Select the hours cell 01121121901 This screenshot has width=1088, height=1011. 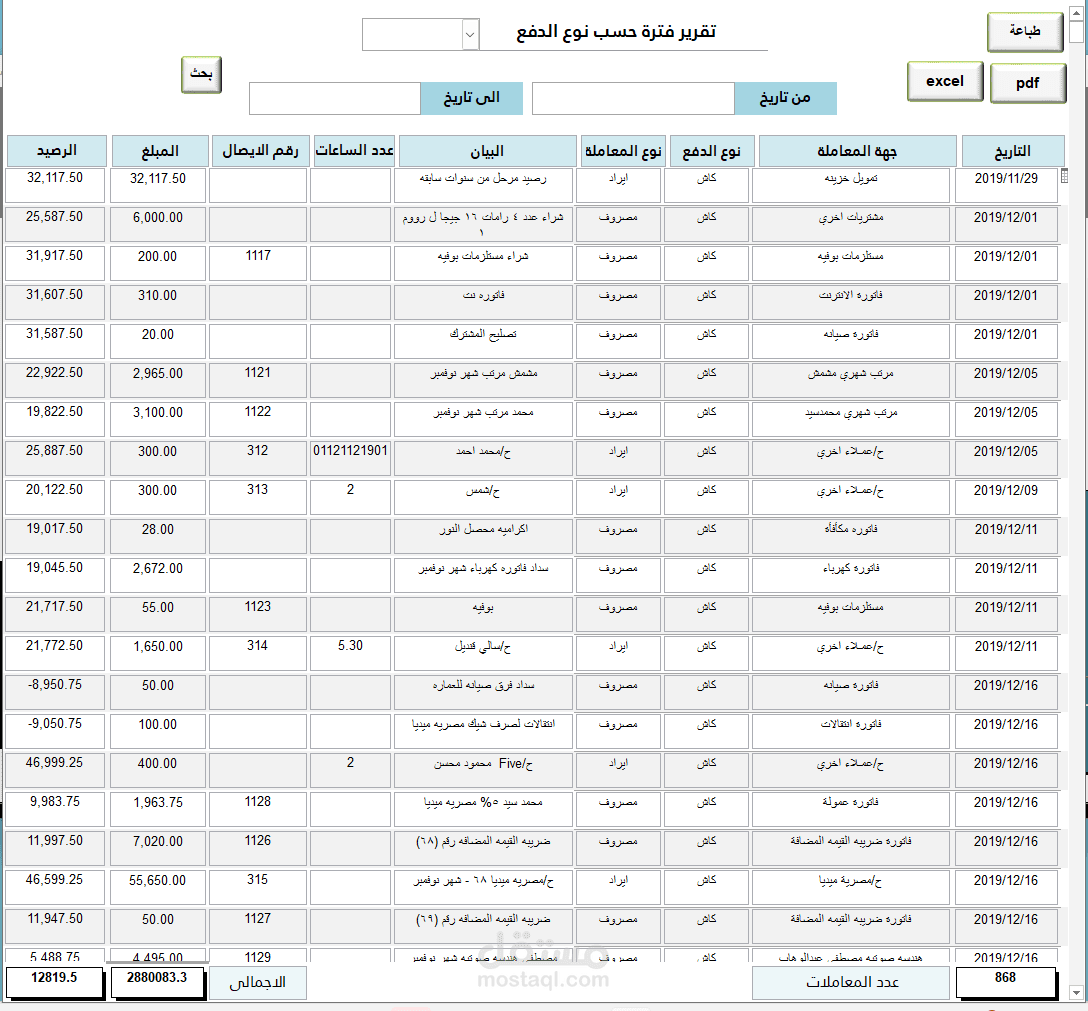pyautogui.click(x=350, y=458)
